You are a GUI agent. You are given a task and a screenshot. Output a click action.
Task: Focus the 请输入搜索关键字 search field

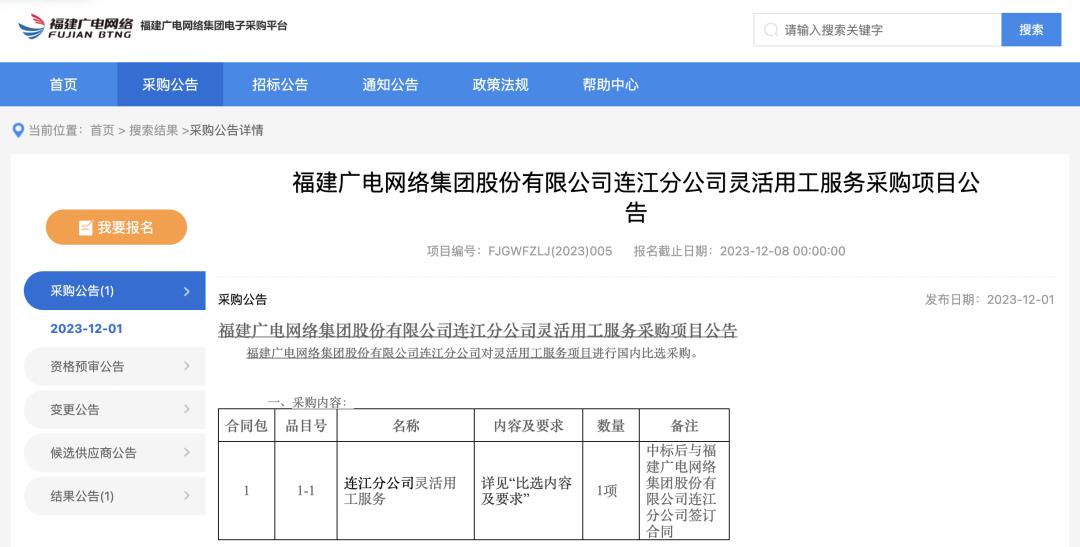click(x=878, y=30)
